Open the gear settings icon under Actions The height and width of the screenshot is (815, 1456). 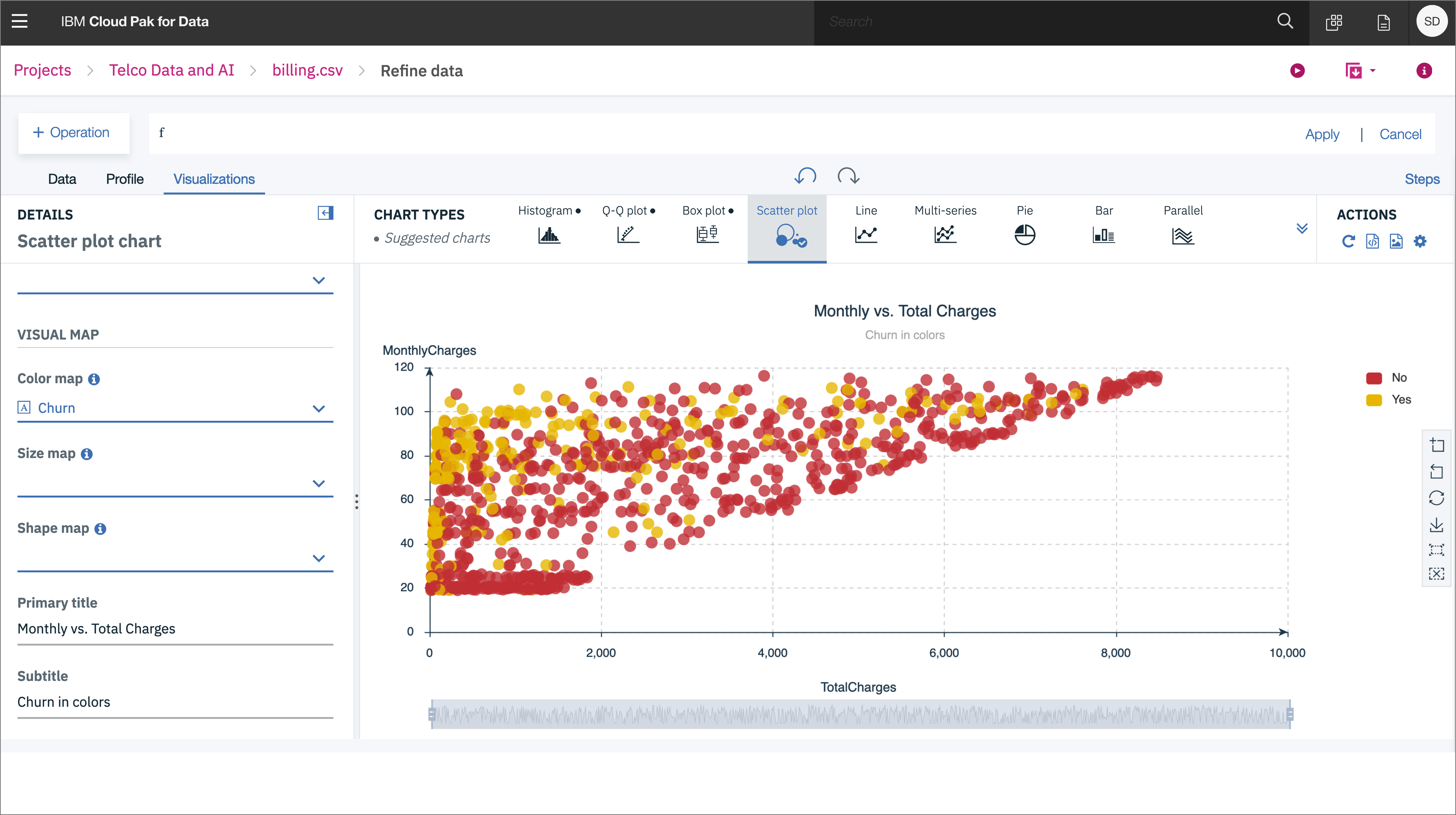[1420, 241]
